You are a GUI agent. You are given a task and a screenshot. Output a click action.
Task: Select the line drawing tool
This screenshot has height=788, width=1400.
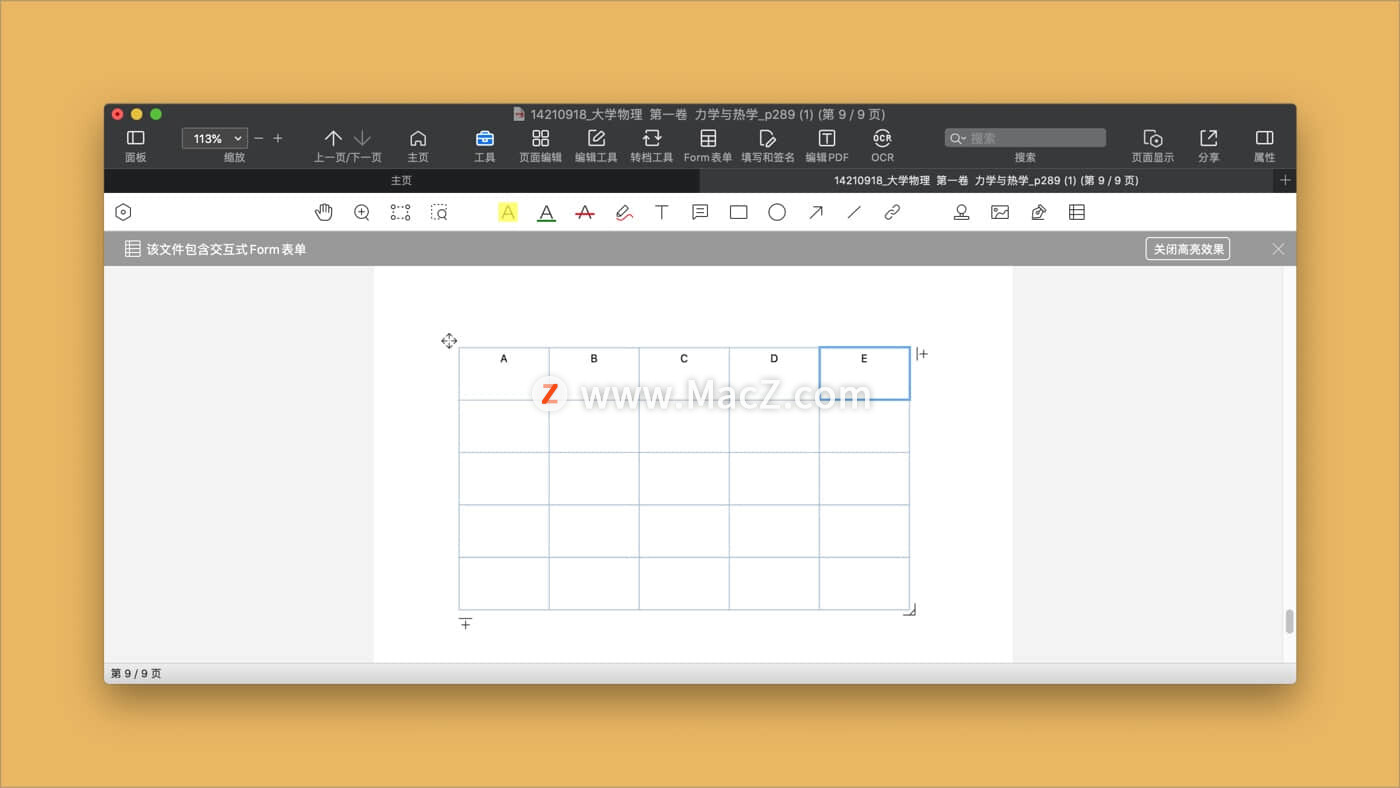click(x=854, y=212)
